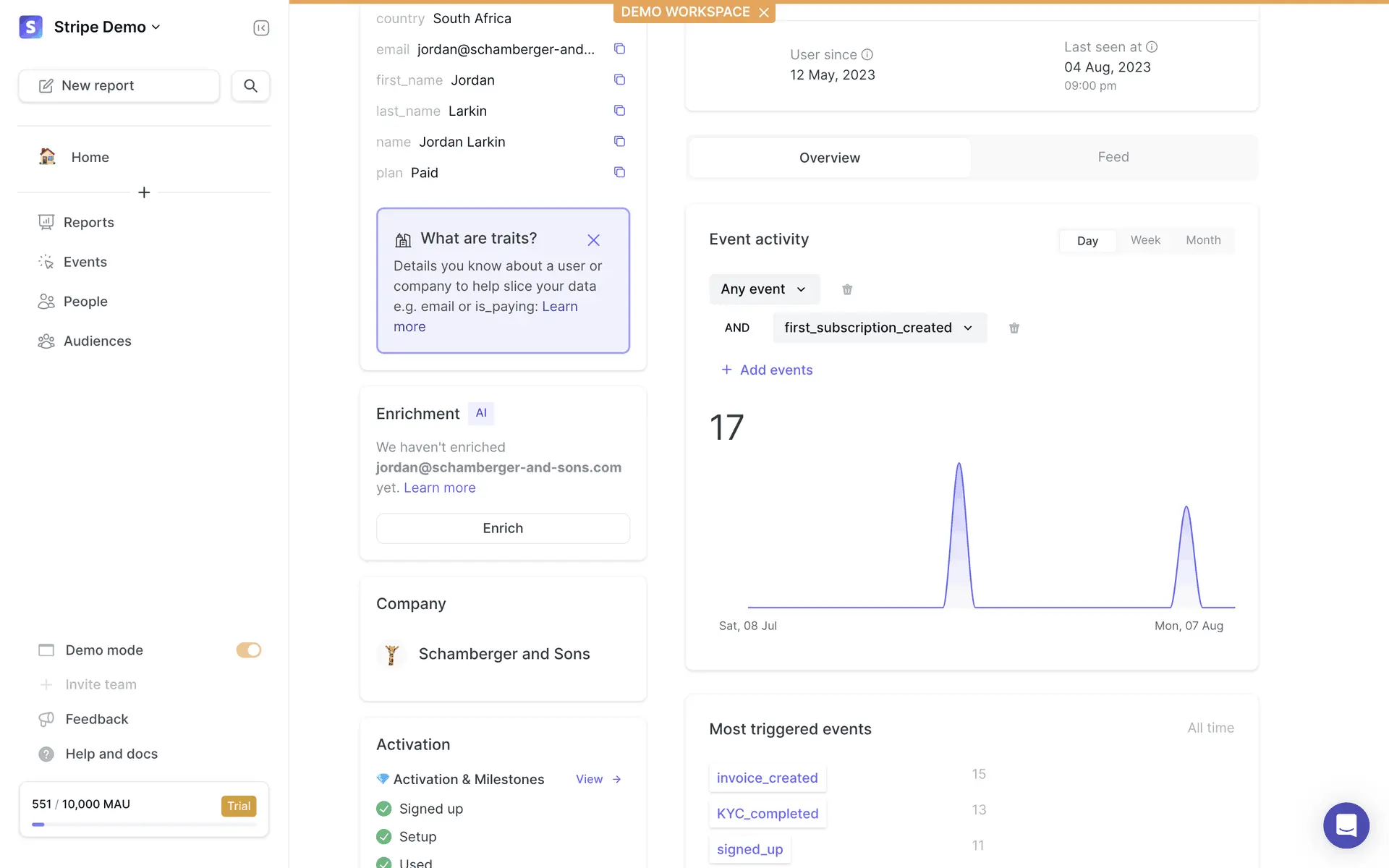1389x868 pixels.
Task: Copy the plan trait value
Action: tap(619, 172)
